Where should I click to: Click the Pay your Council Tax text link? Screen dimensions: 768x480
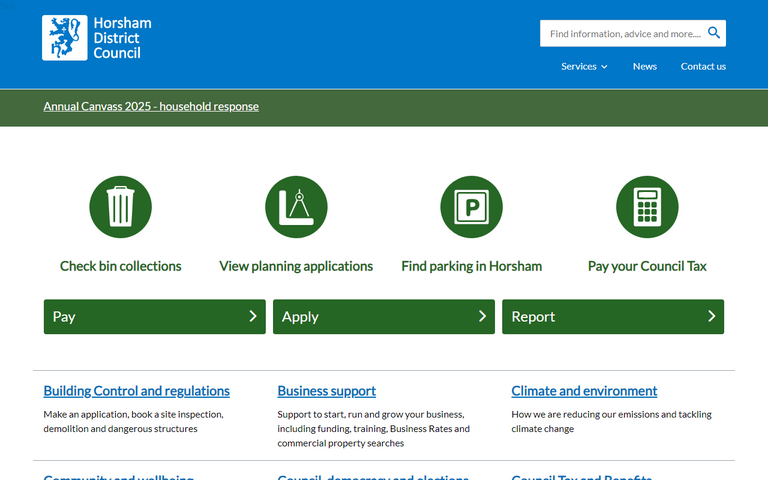pyautogui.click(x=647, y=266)
